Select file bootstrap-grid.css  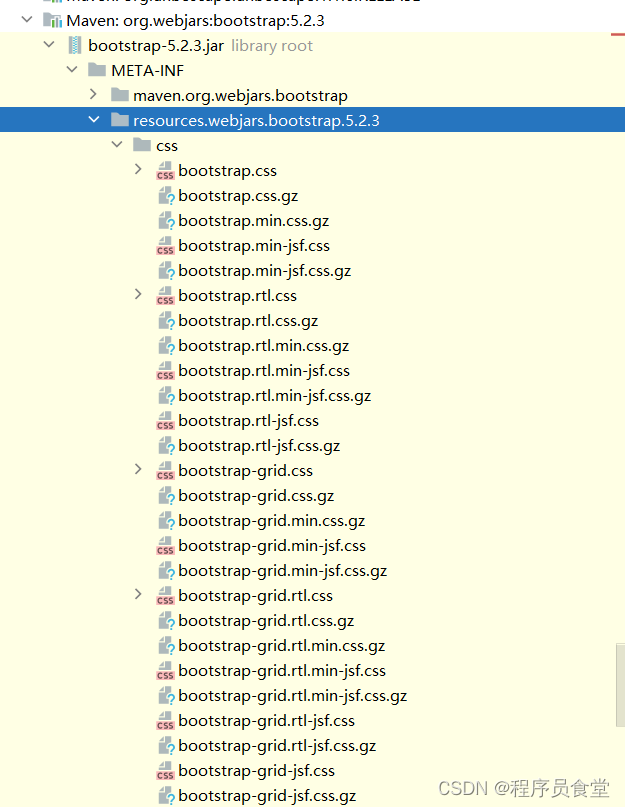click(246, 471)
